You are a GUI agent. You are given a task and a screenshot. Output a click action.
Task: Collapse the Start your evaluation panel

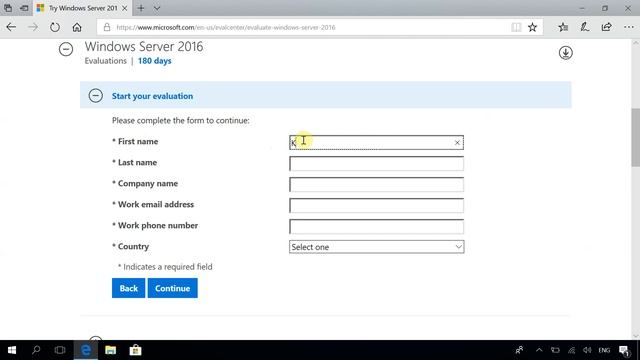(96, 96)
